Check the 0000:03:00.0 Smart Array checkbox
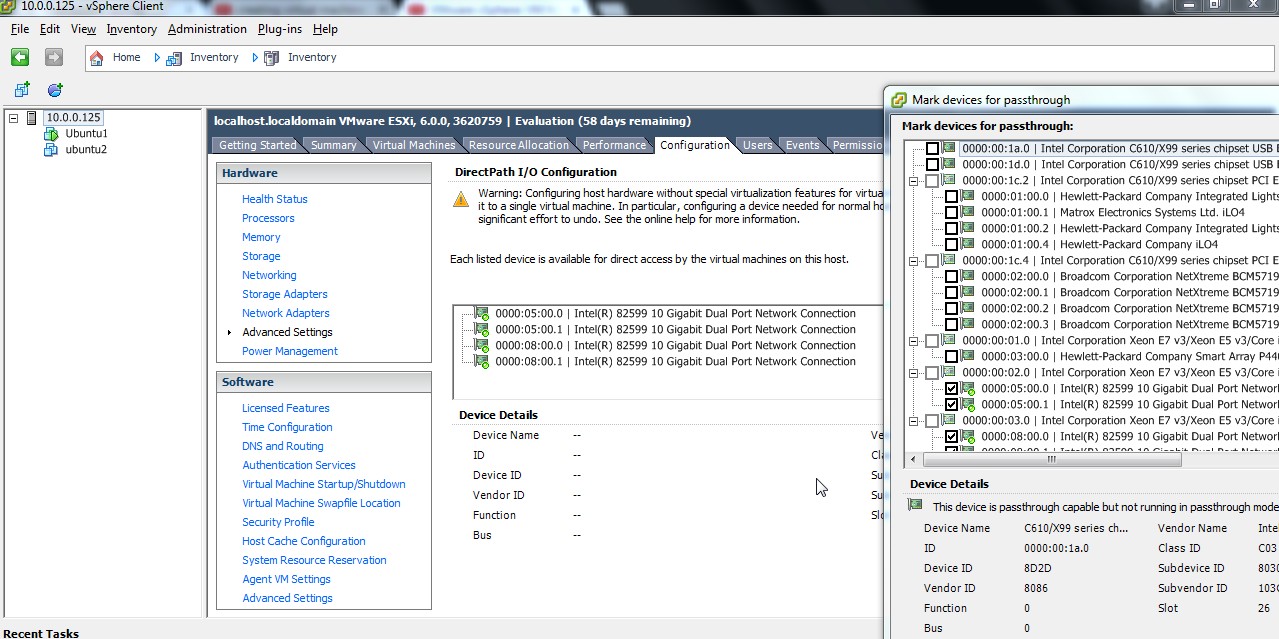This screenshot has height=639, width=1279. 951,356
